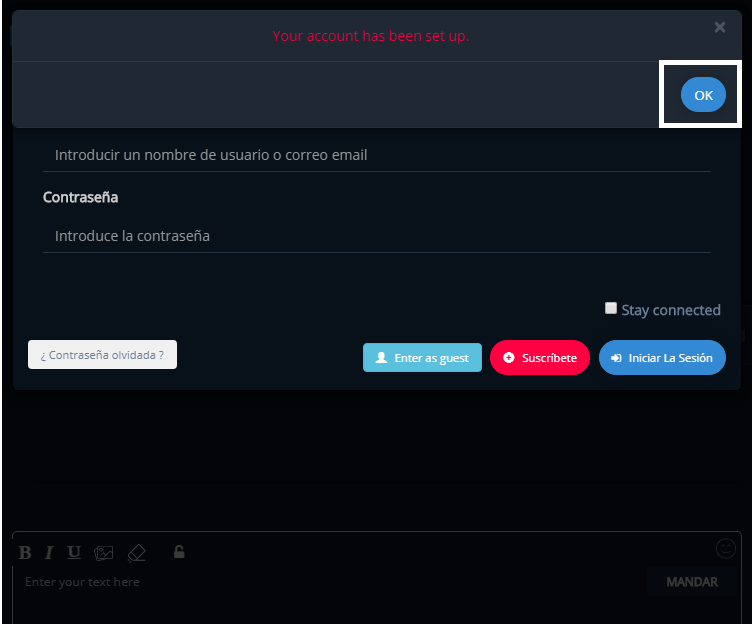This screenshot has width=756, height=624.
Task: Enable the Stay connected checkbox
Action: click(x=611, y=308)
